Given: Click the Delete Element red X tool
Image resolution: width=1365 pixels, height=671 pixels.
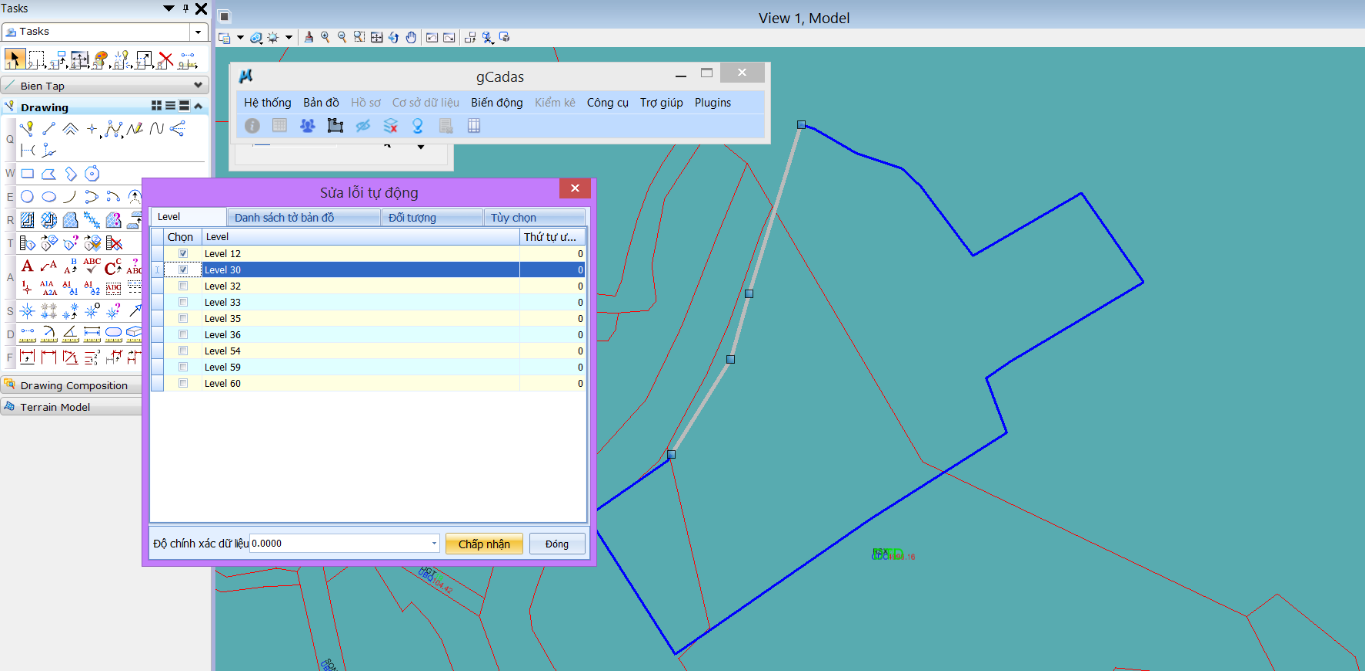Looking at the screenshot, I should pos(166,60).
